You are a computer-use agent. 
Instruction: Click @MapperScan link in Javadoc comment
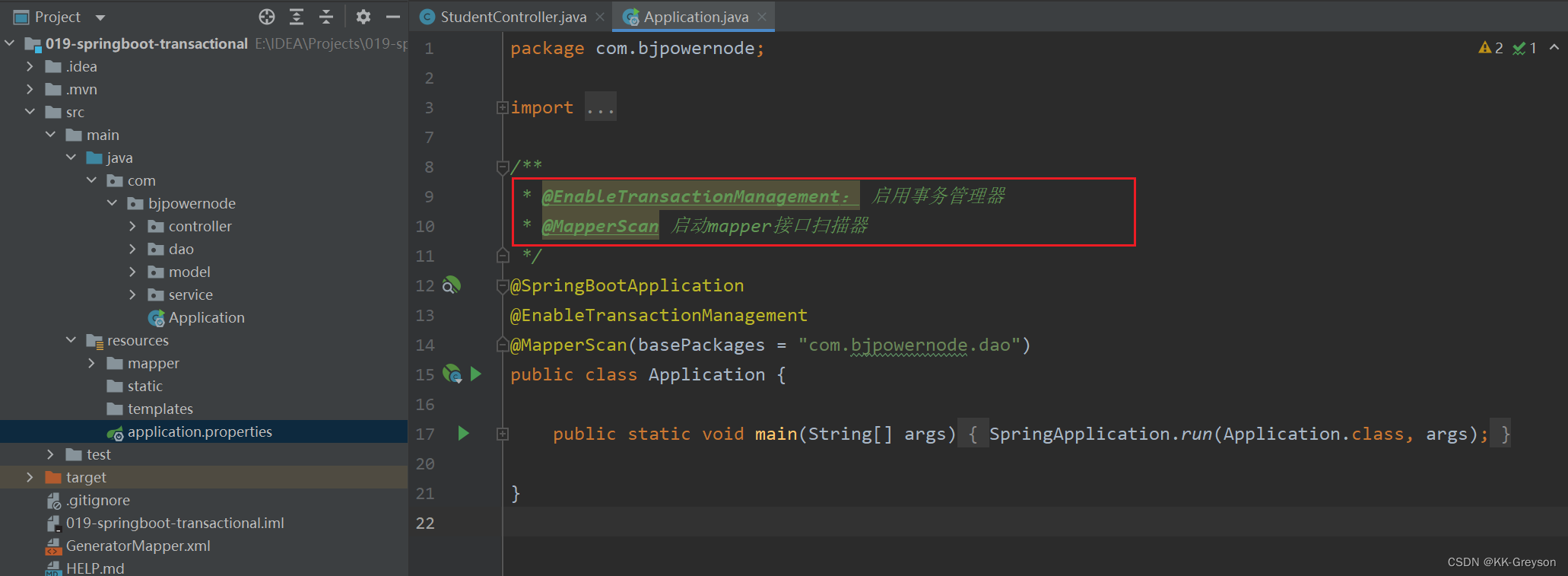600,226
